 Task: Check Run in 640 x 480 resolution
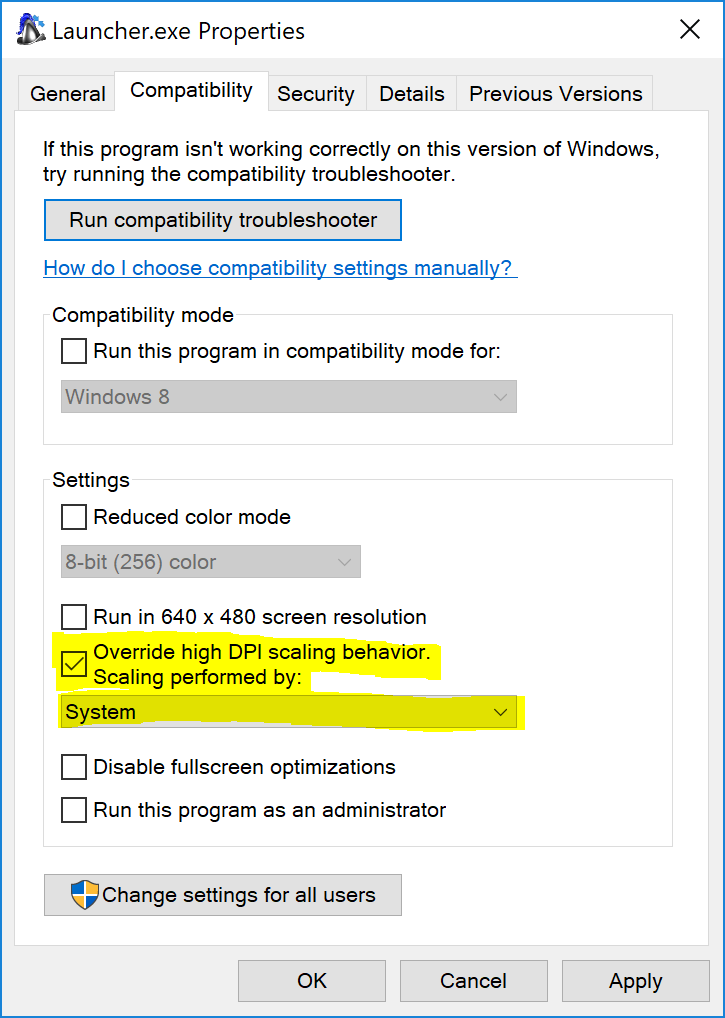pos(74,616)
